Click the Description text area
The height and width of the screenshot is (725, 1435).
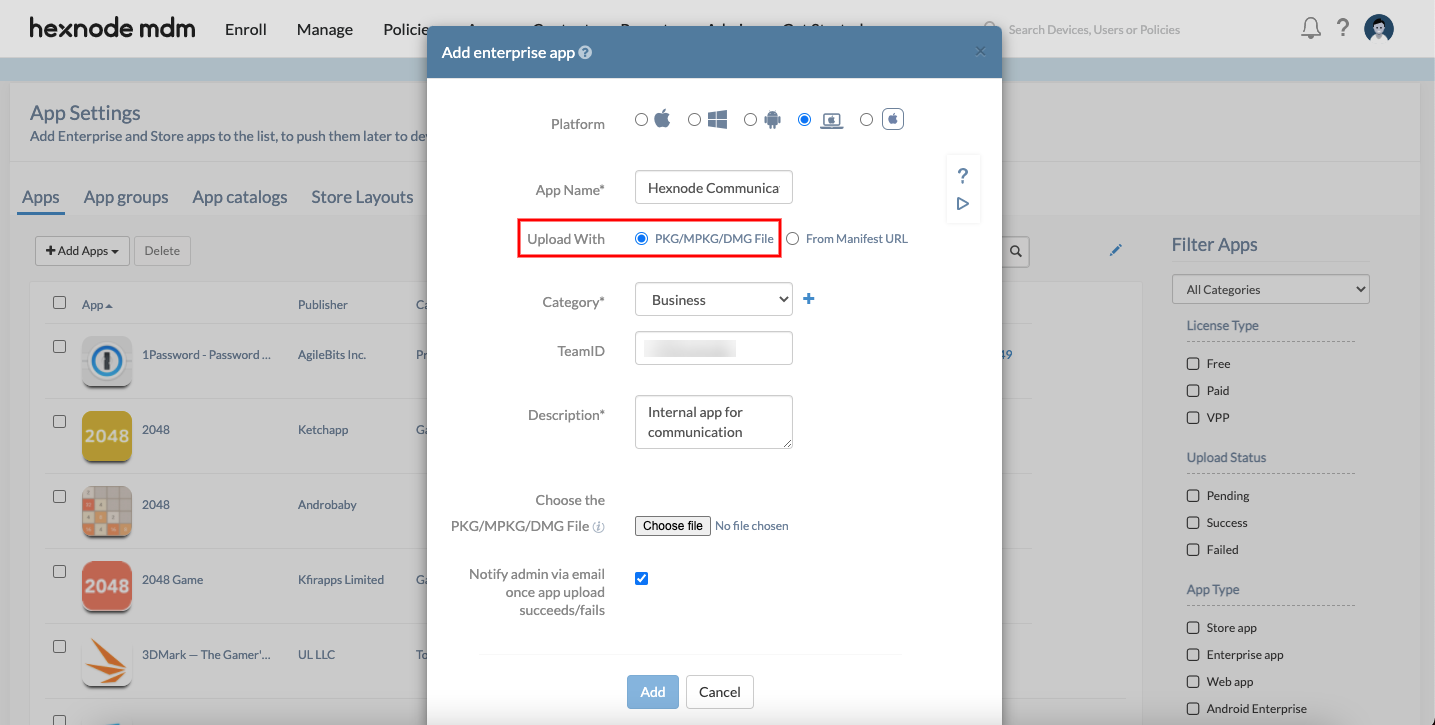[714, 422]
